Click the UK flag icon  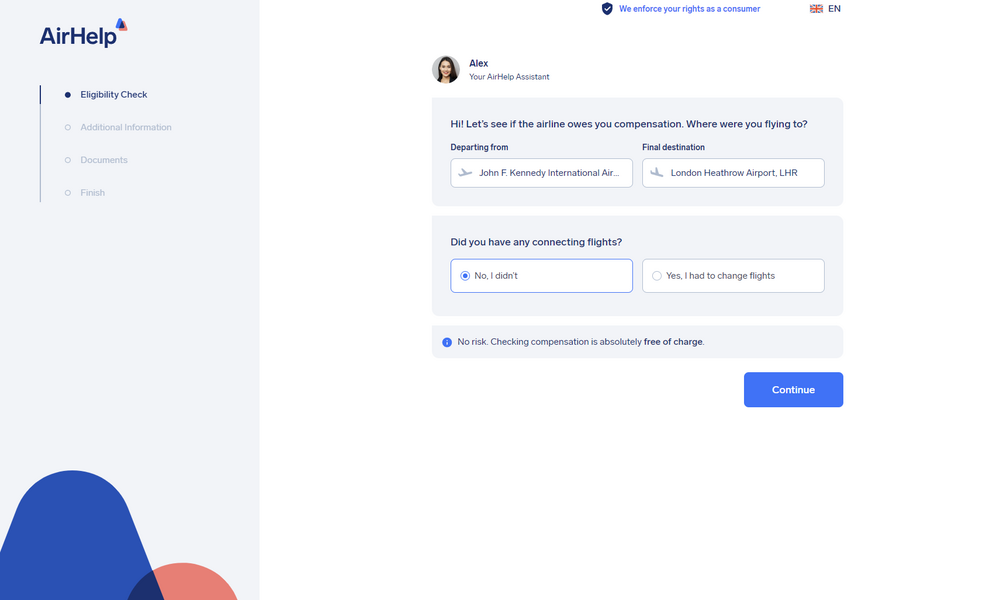[816, 9]
